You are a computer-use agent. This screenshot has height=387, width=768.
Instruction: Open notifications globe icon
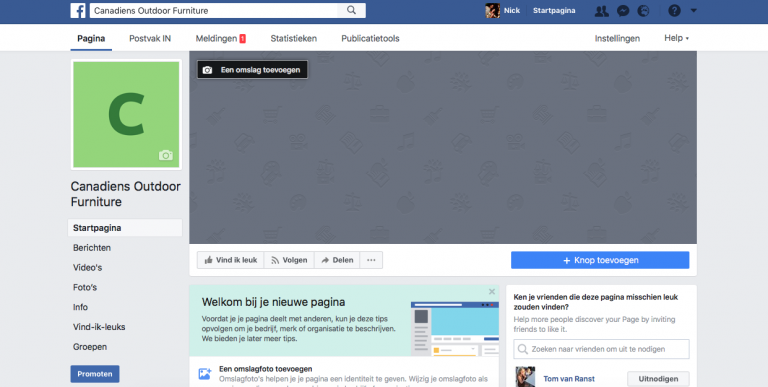point(643,11)
